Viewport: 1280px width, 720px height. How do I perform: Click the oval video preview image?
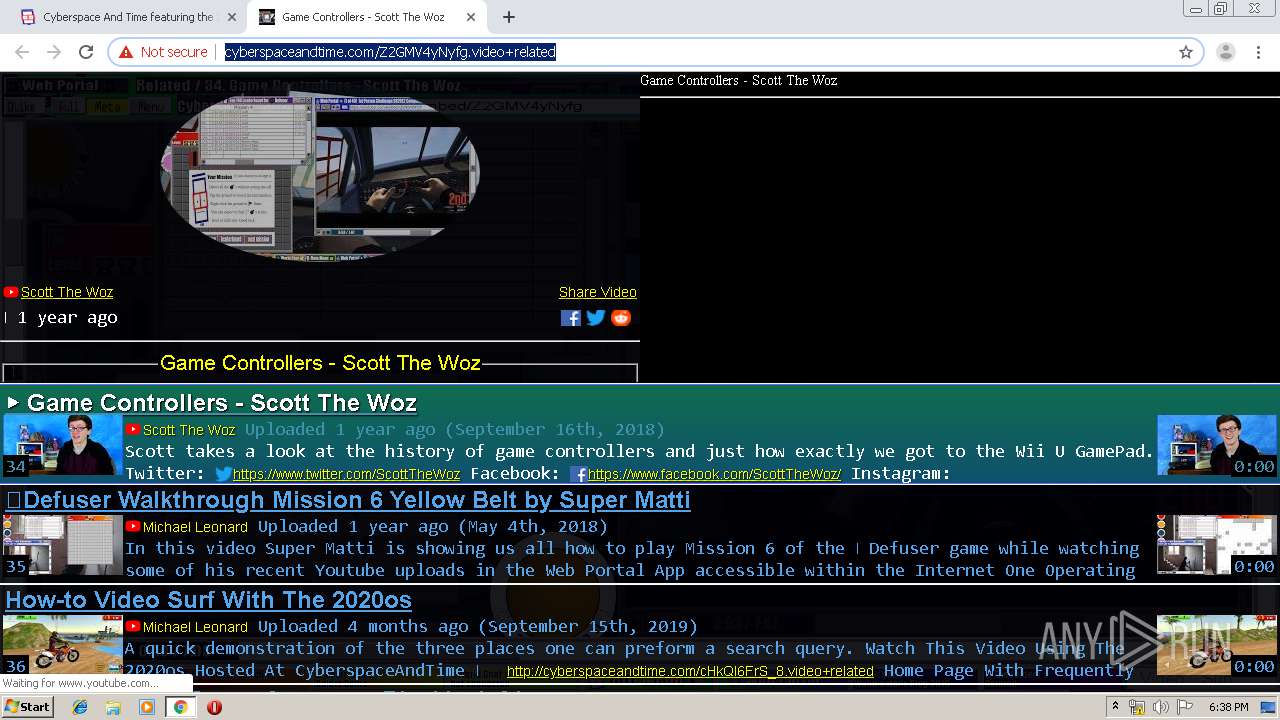(320, 175)
